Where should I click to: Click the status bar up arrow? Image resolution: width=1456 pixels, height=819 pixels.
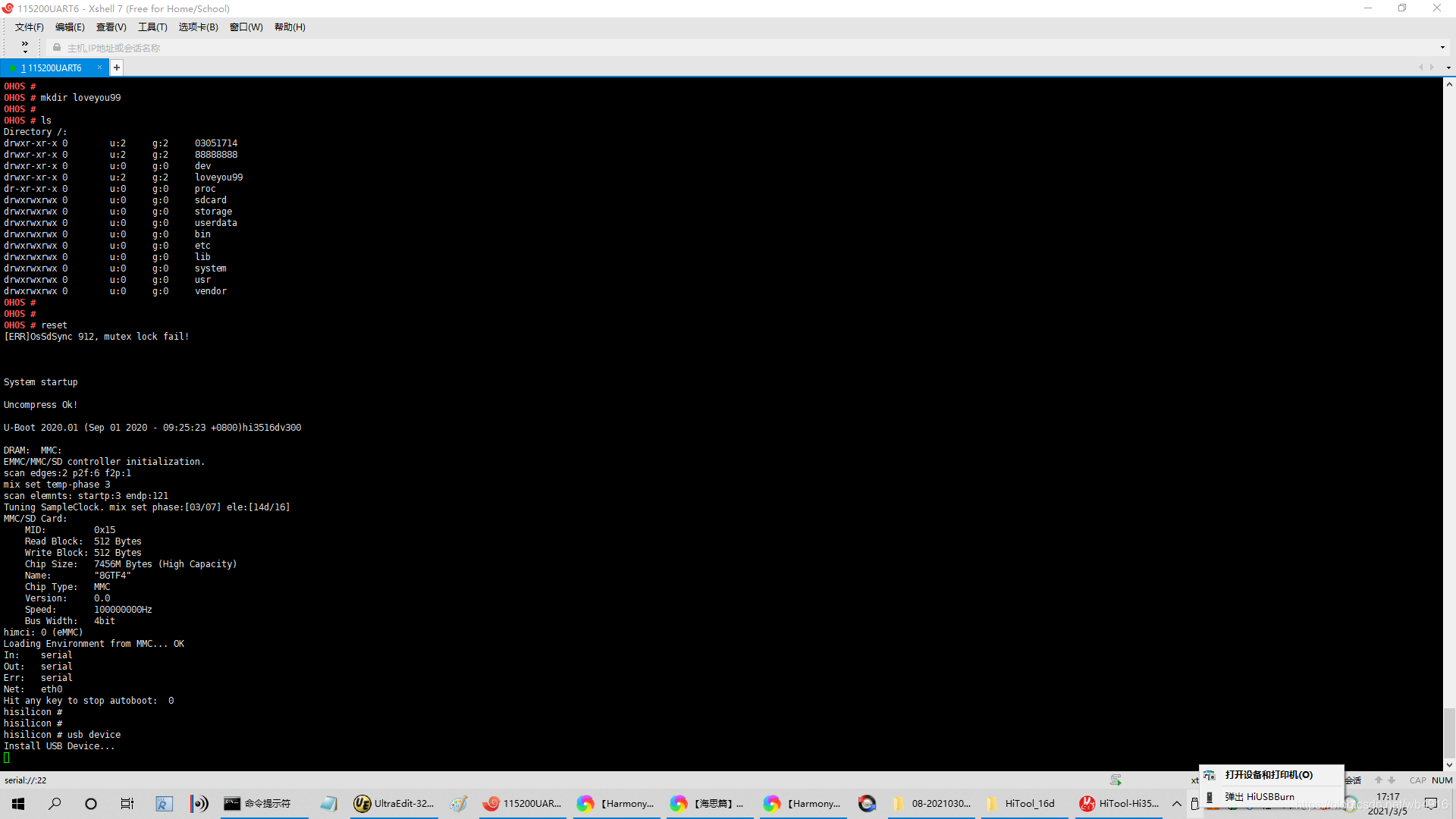coord(1379,780)
